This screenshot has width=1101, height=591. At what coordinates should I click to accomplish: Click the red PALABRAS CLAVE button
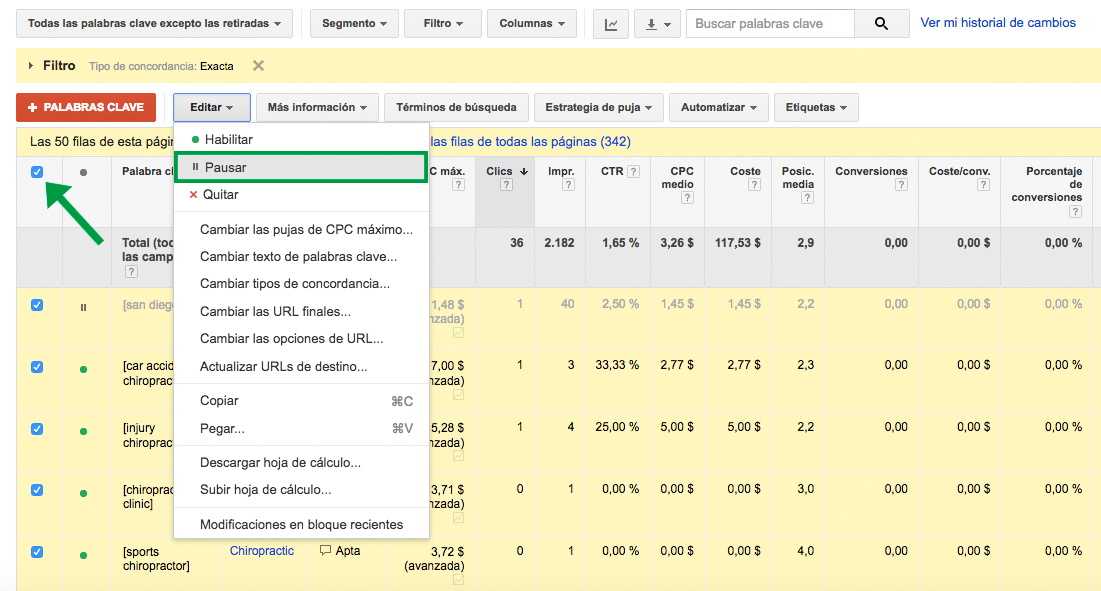coord(86,107)
